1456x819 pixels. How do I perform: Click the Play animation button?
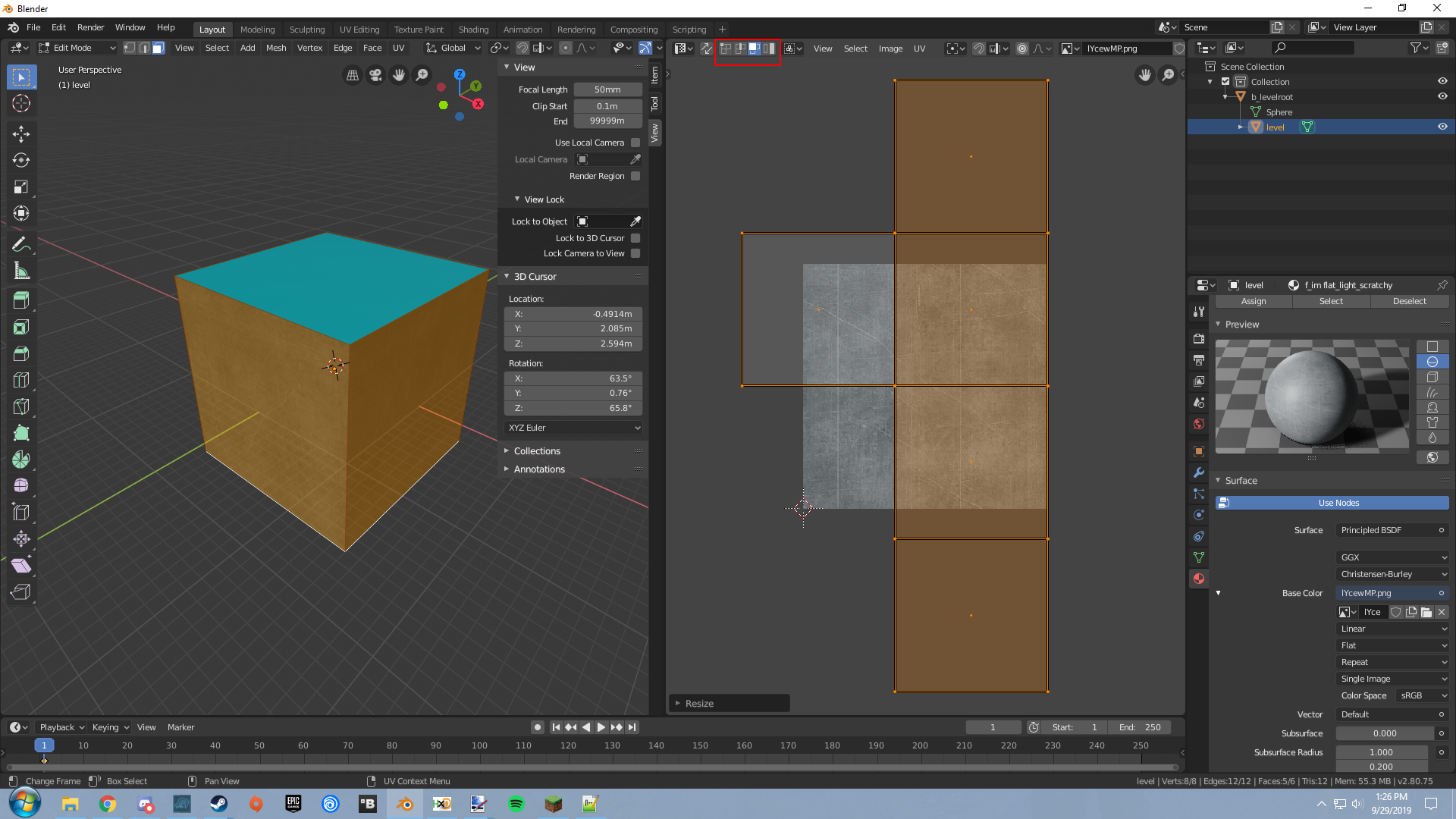(x=601, y=727)
